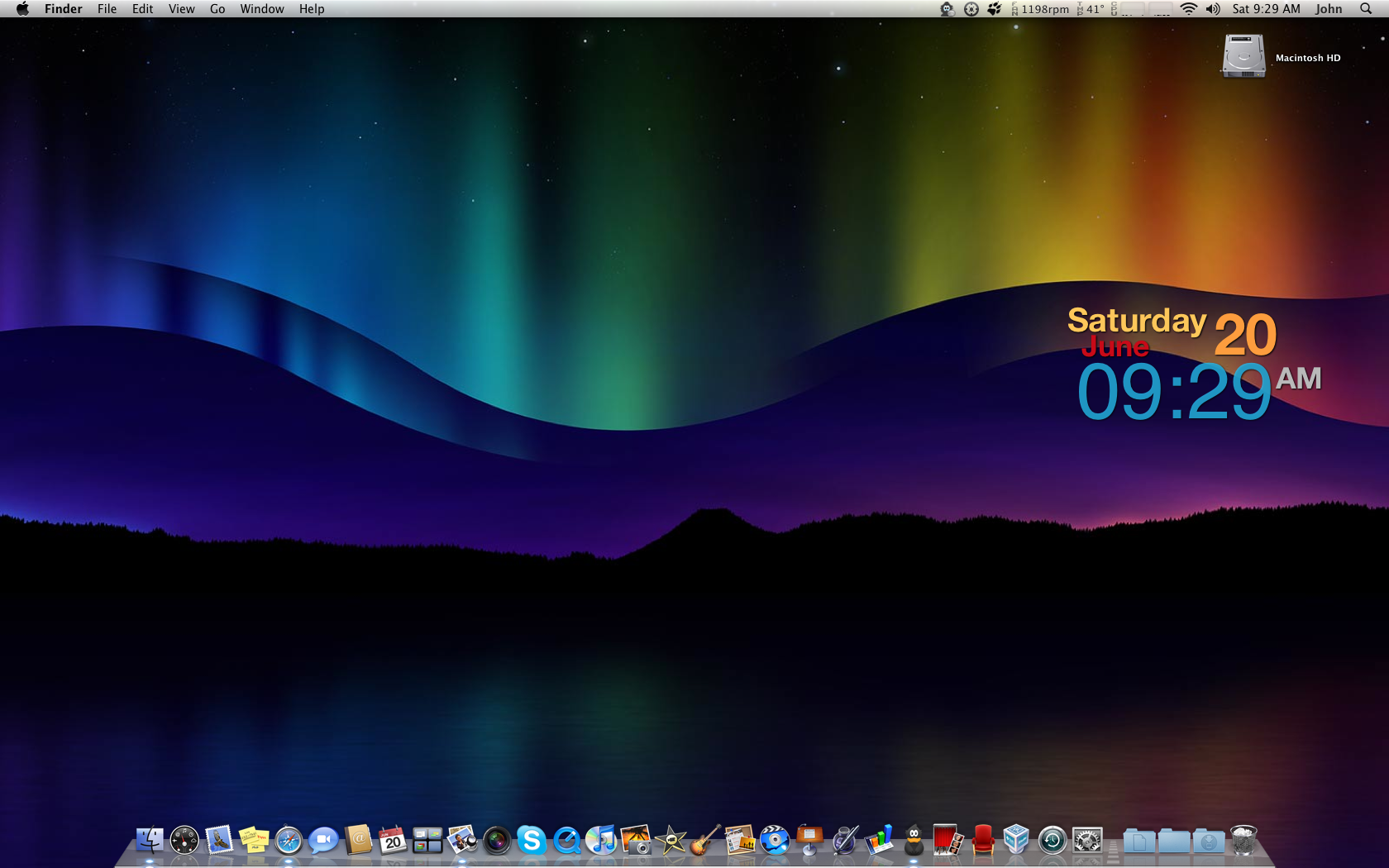The height and width of the screenshot is (868, 1389).
Task: Open the Trash in the Dock
Action: (1243, 841)
